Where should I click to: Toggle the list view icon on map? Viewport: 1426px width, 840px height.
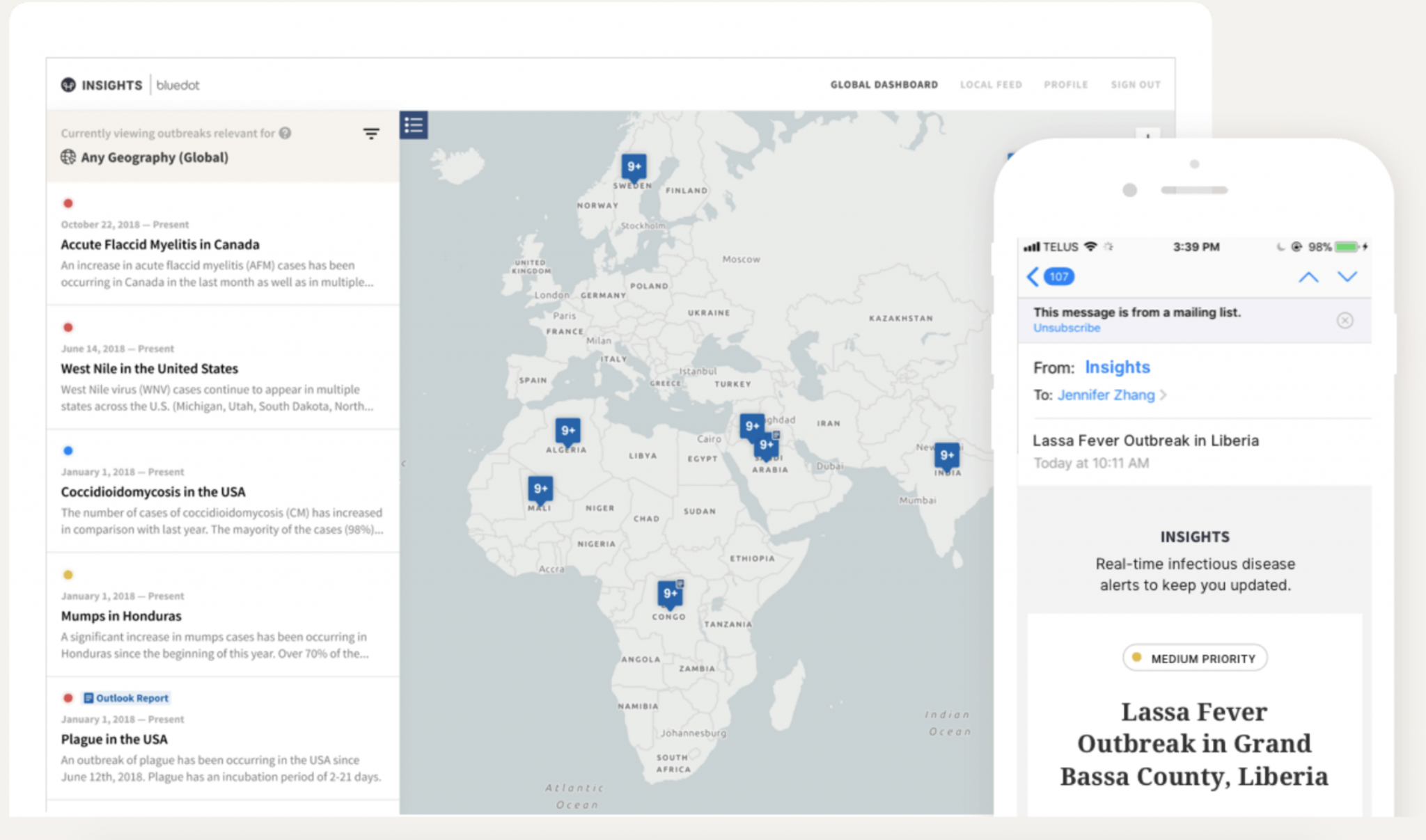[414, 125]
